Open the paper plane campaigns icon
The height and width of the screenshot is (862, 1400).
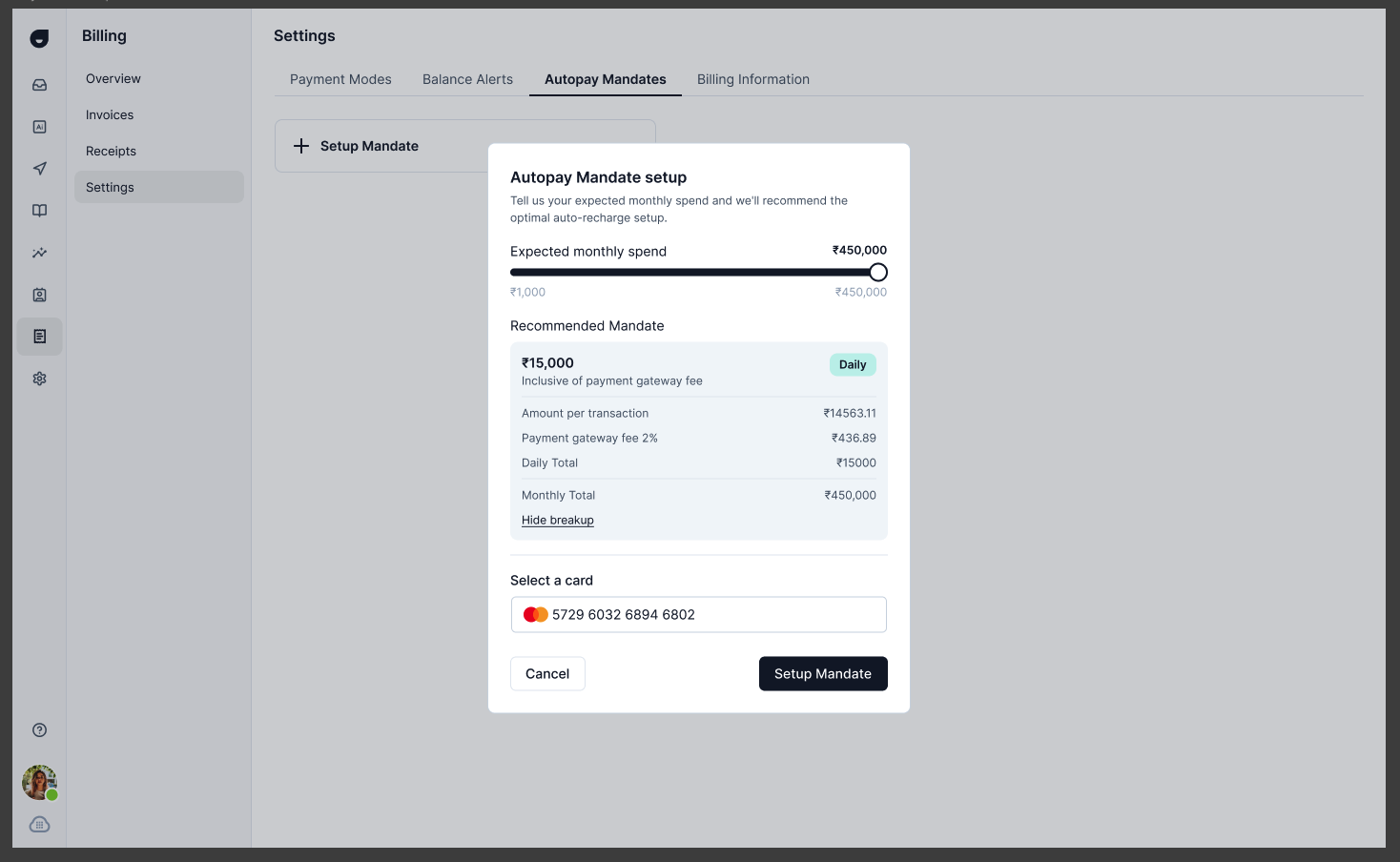pos(39,169)
